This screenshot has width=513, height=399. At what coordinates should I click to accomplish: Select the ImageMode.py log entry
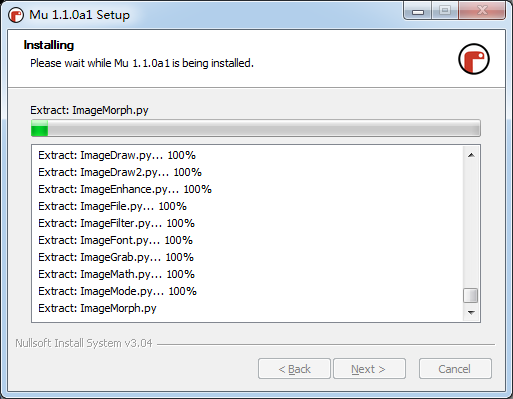click(x=117, y=291)
